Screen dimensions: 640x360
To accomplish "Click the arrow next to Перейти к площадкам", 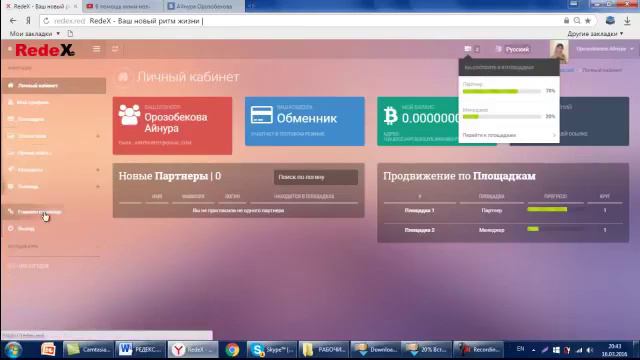I will 554,135.
